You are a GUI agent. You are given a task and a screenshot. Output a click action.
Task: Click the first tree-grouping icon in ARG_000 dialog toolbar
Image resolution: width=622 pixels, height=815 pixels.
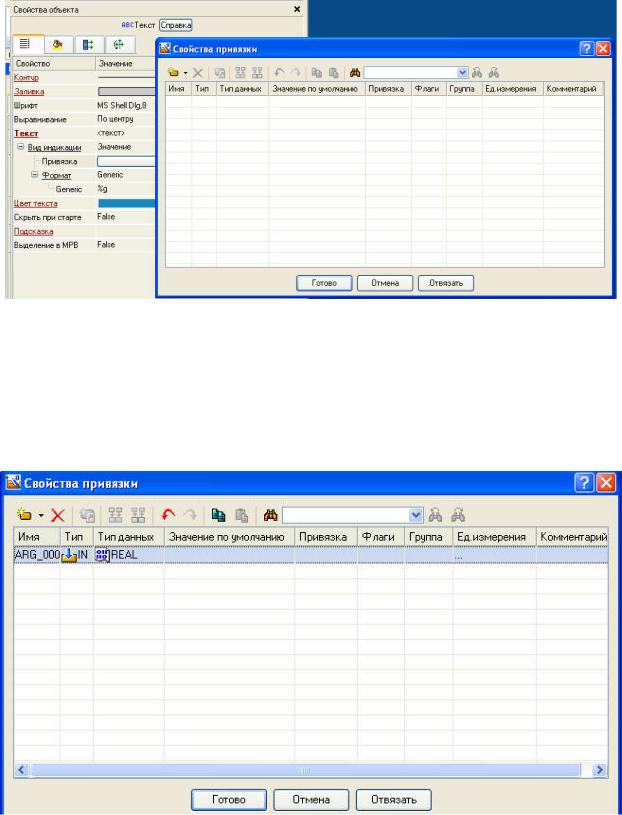[115, 515]
